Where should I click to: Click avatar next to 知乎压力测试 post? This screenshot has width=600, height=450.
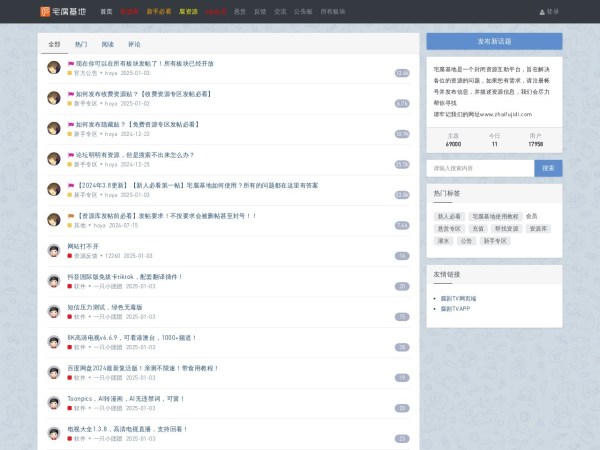(x=54, y=311)
